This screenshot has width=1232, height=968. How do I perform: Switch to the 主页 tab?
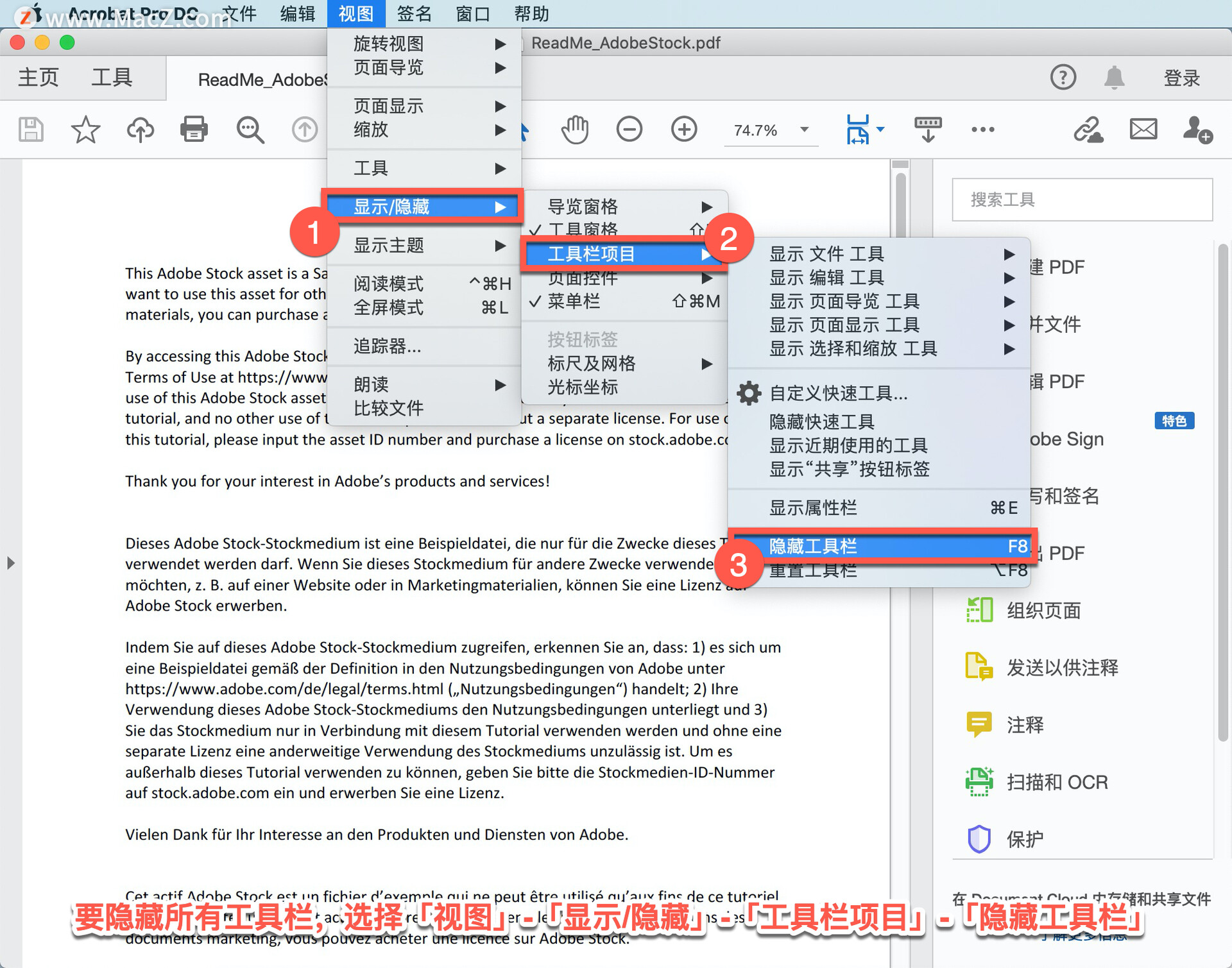coord(38,78)
